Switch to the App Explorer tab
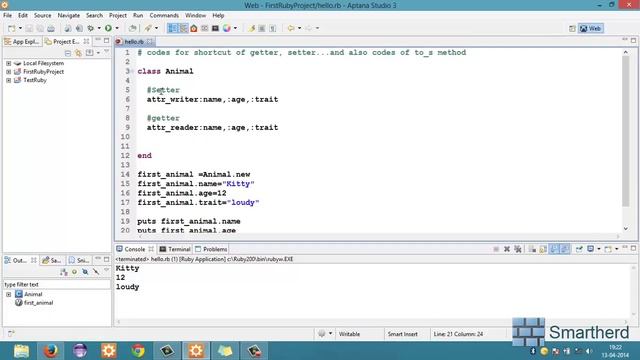The width and height of the screenshot is (640, 360). click(22, 42)
